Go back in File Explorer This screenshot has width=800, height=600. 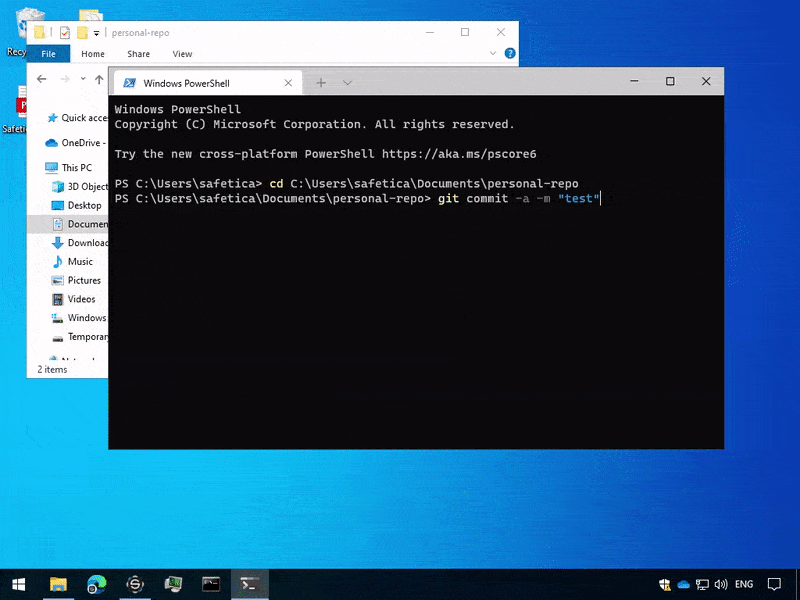tap(42, 79)
